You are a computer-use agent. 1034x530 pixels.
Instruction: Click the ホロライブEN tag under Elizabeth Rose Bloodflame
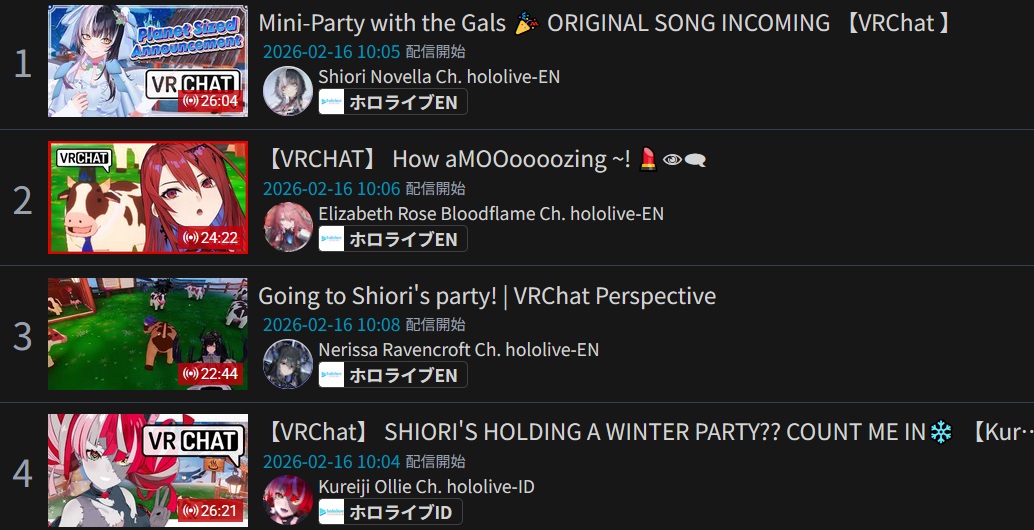point(393,239)
